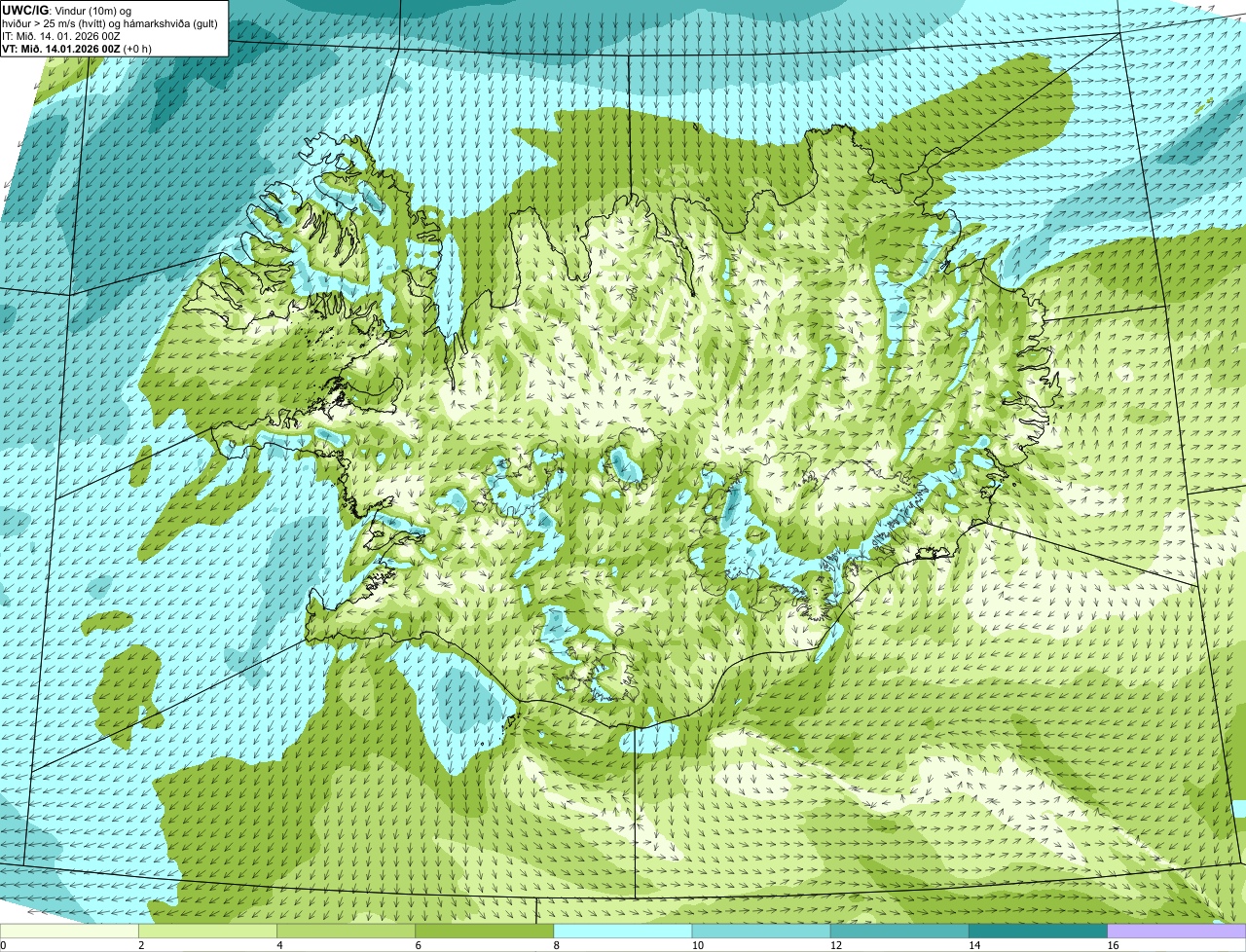
Task: Click the legend value label '16'
Action: click(1113, 945)
